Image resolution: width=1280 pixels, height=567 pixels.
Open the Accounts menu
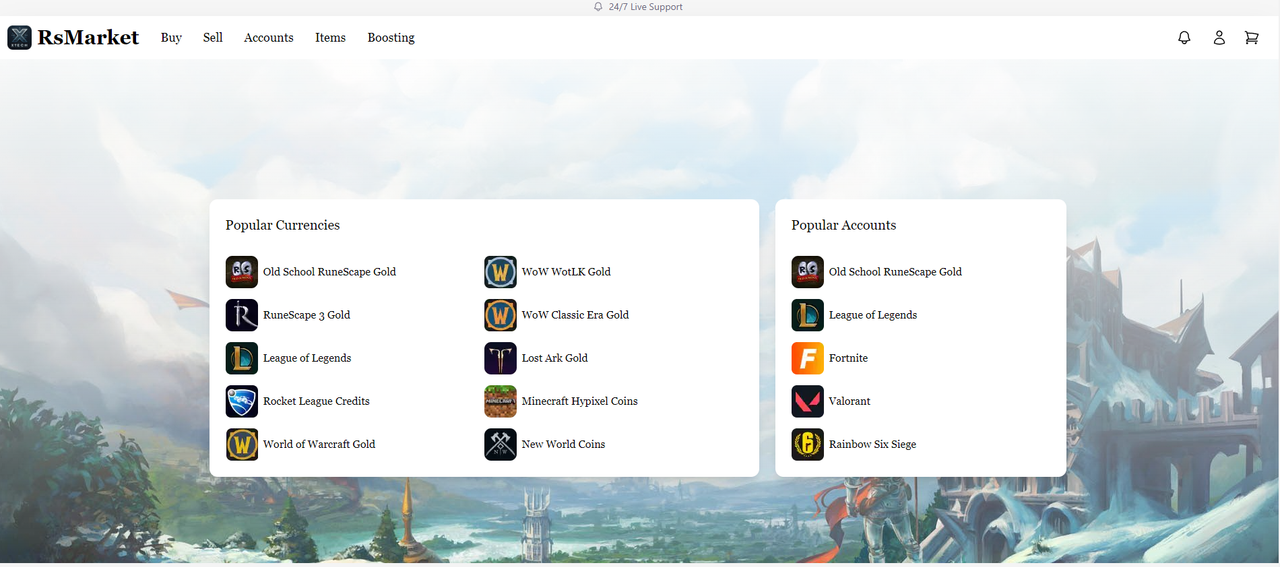click(x=269, y=38)
